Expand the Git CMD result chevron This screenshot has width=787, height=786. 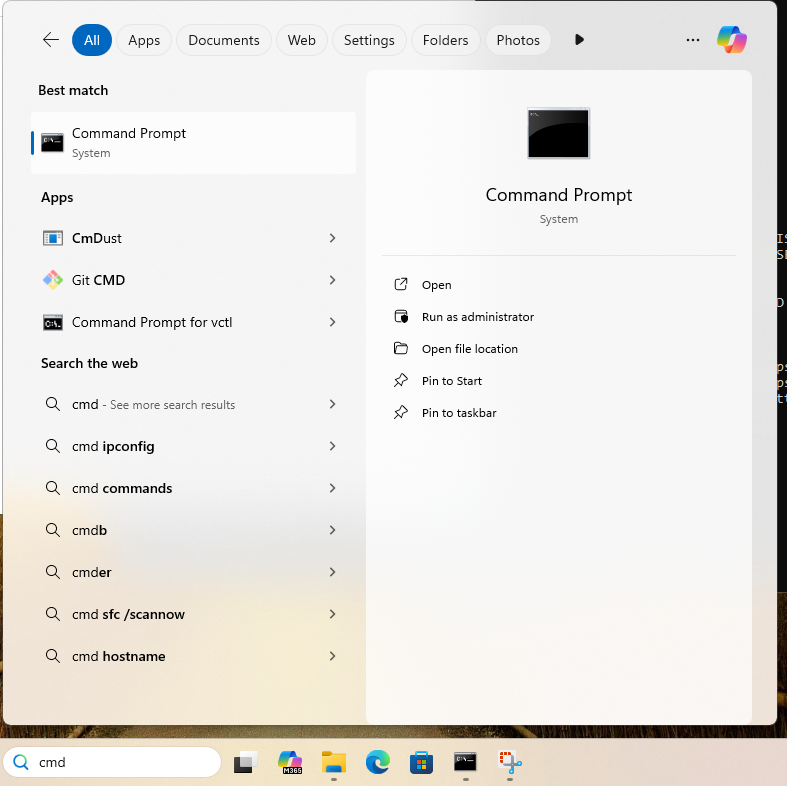point(332,280)
